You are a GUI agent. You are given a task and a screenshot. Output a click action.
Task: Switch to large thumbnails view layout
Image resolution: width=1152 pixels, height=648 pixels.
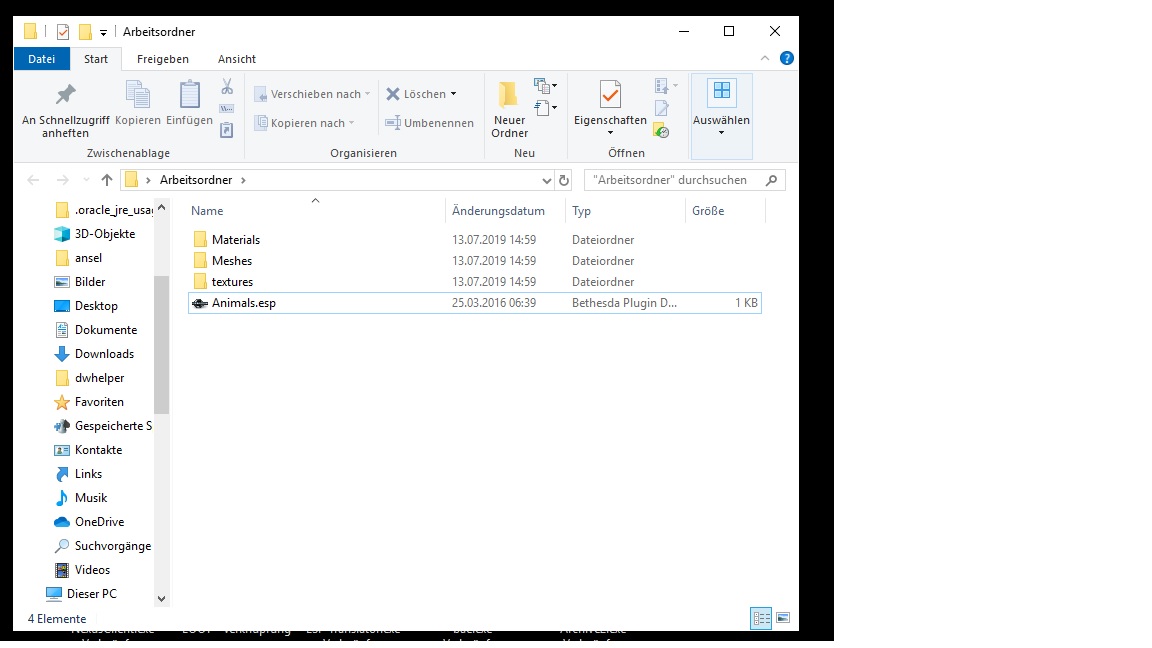[783, 619]
